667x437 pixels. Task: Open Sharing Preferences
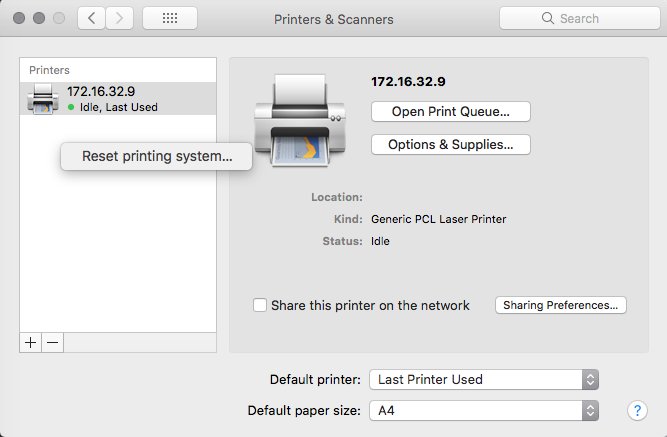(561, 305)
